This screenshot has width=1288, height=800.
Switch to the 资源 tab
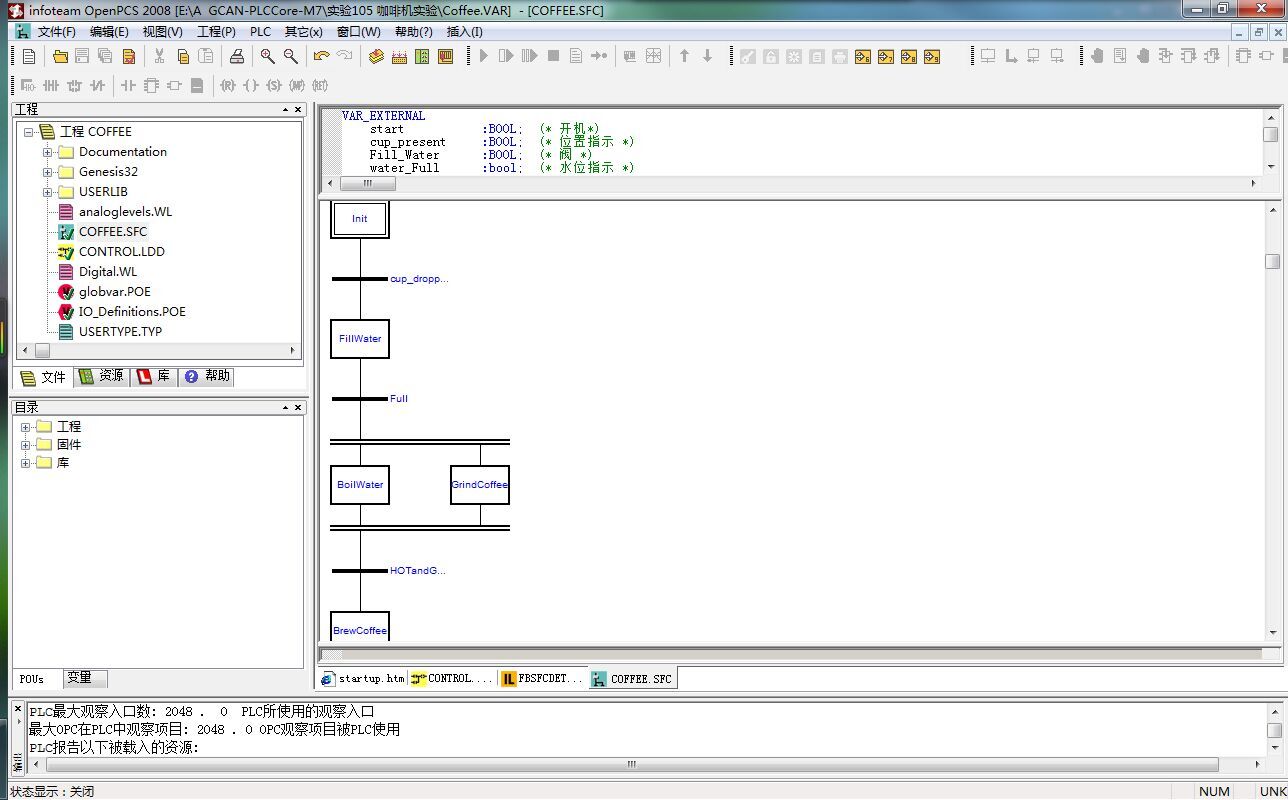[x=102, y=376]
